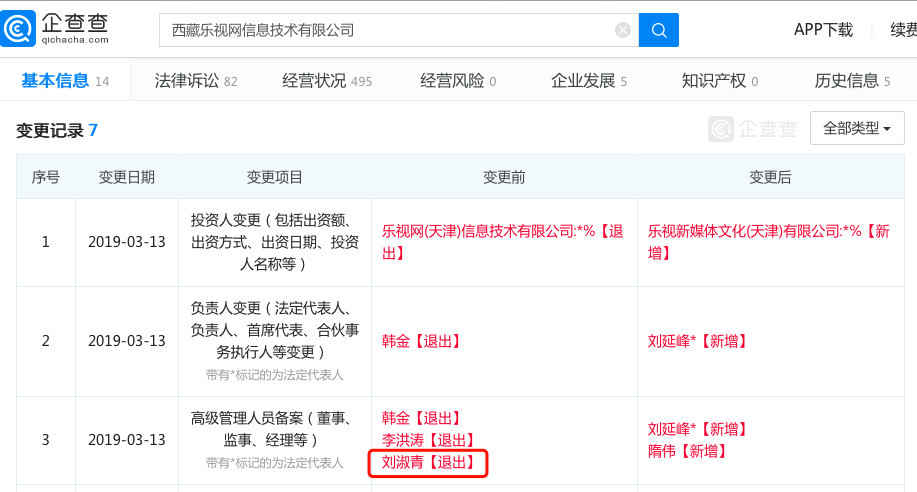Click the 负责人变更 item text
This screenshot has width=917, height=492.
(x=275, y=330)
